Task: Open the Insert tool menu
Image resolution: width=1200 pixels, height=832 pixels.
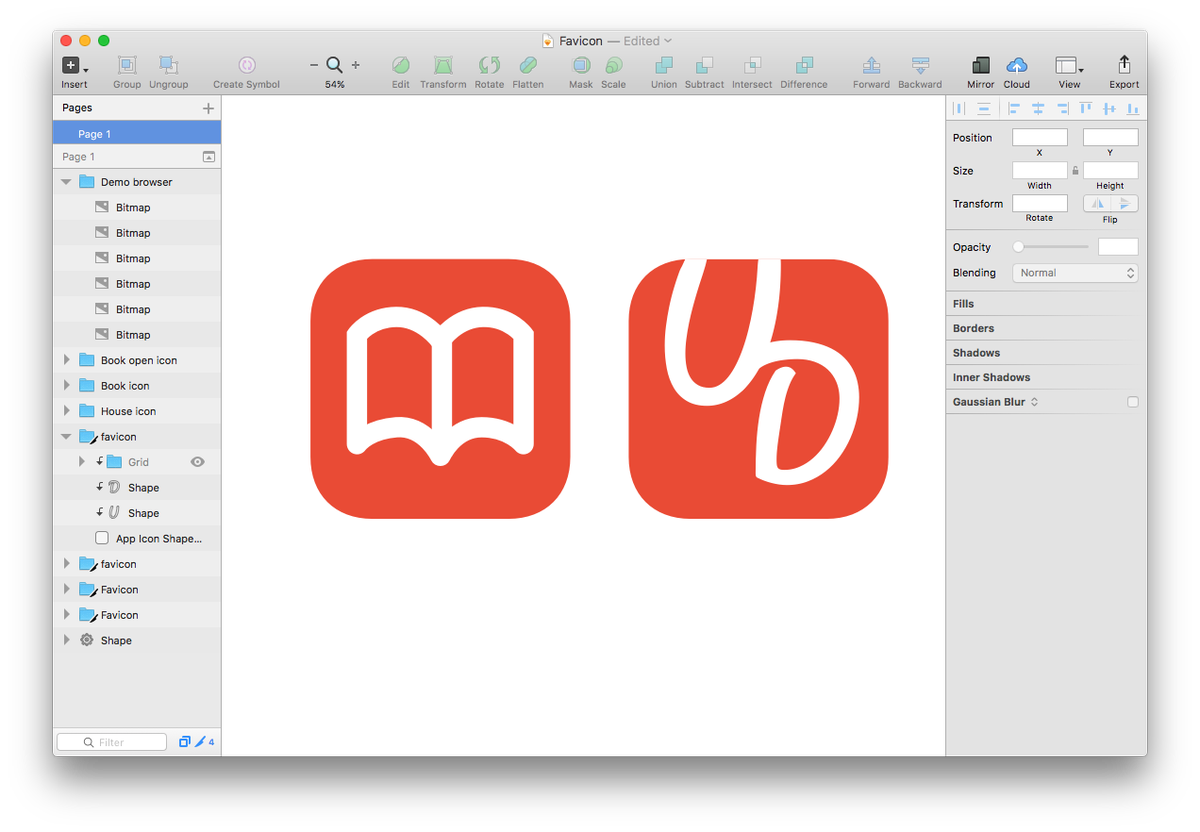Action: [x=74, y=66]
